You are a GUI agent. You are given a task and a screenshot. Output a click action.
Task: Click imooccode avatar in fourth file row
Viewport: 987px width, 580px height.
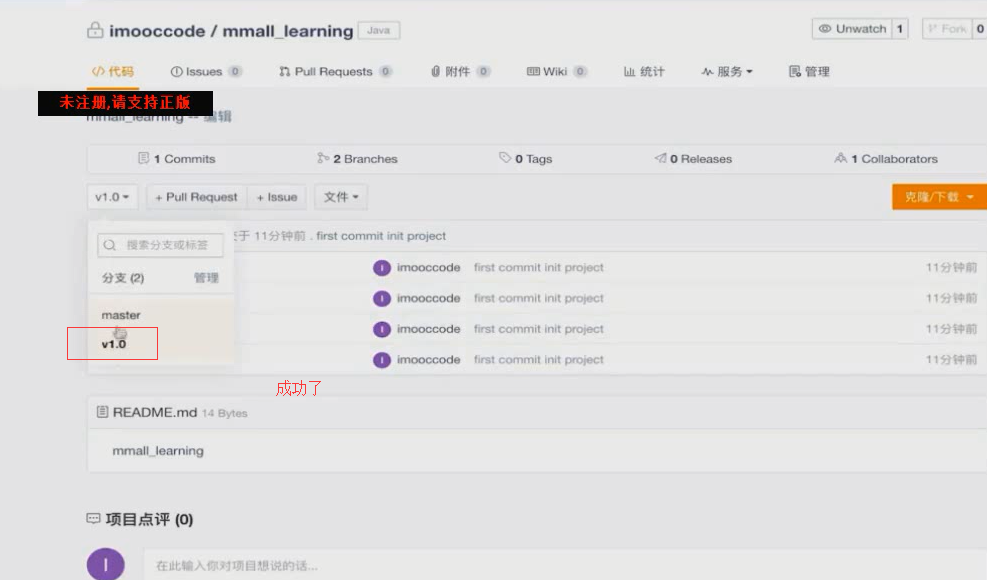tap(381, 360)
